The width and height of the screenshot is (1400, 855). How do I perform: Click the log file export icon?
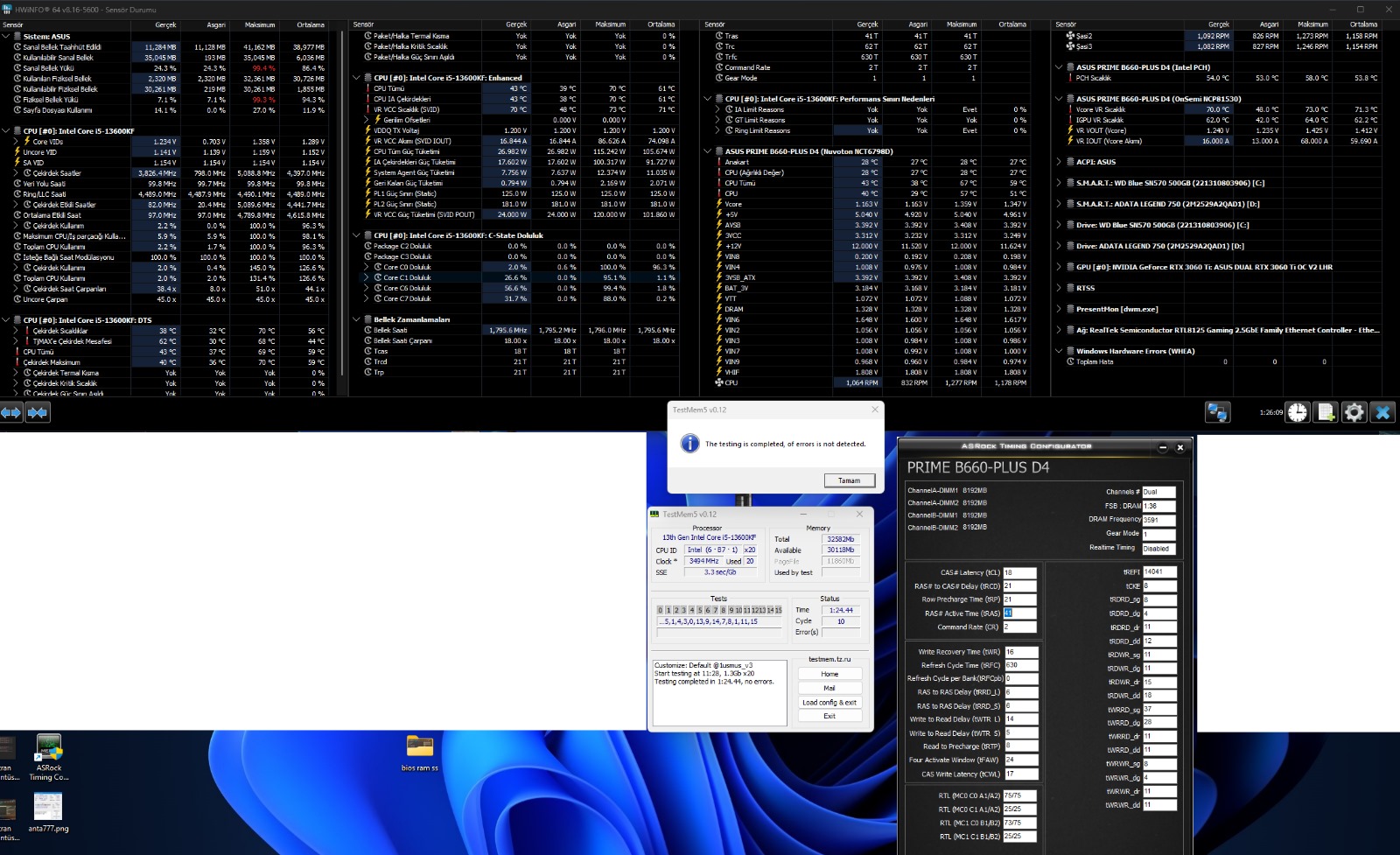[x=1326, y=412]
